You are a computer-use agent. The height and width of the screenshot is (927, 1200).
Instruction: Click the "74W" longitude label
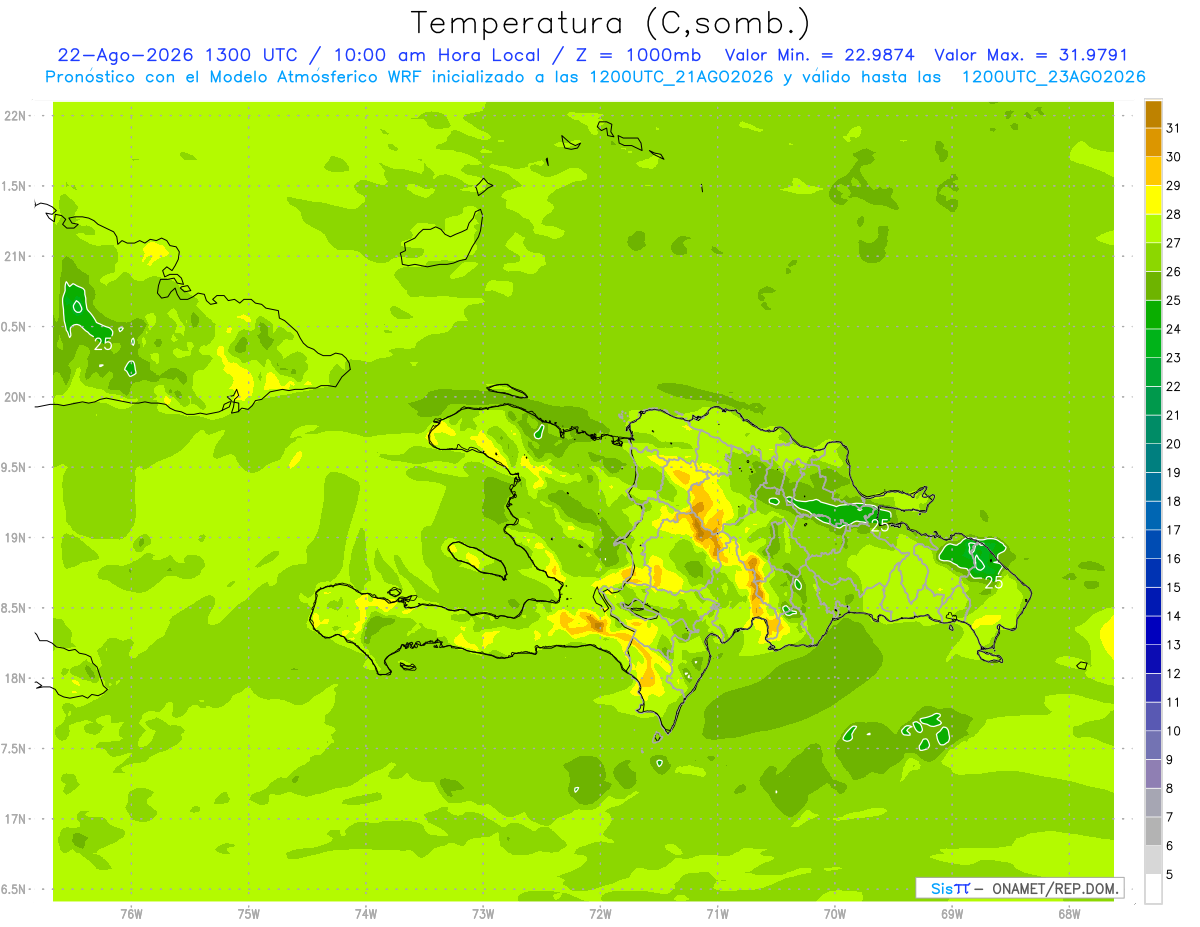point(366,913)
